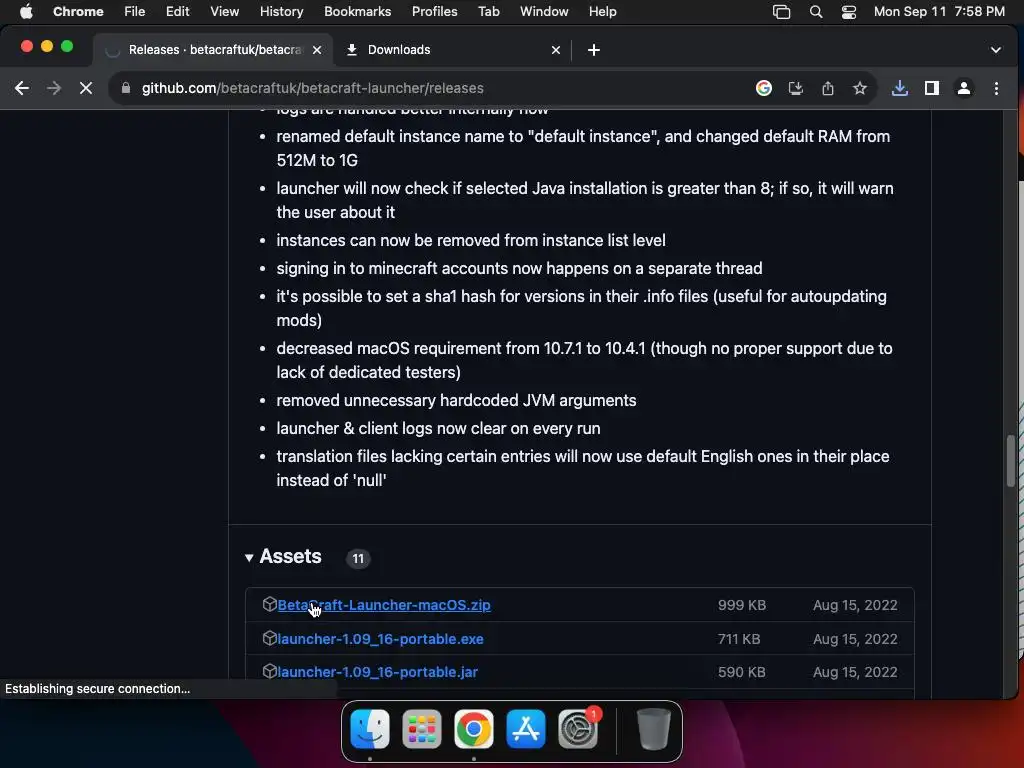The image size is (1024, 768).
Task: Open the Chrome profile menu
Action: click(x=964, y=88)
